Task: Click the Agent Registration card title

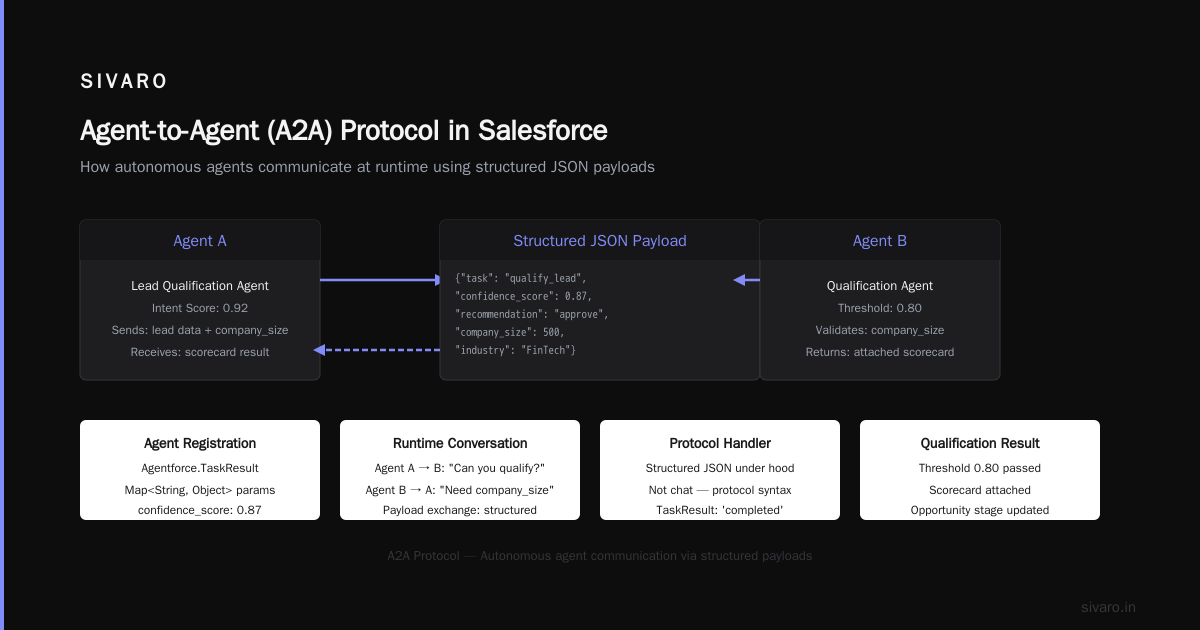Action: click(x=200, y=443)
